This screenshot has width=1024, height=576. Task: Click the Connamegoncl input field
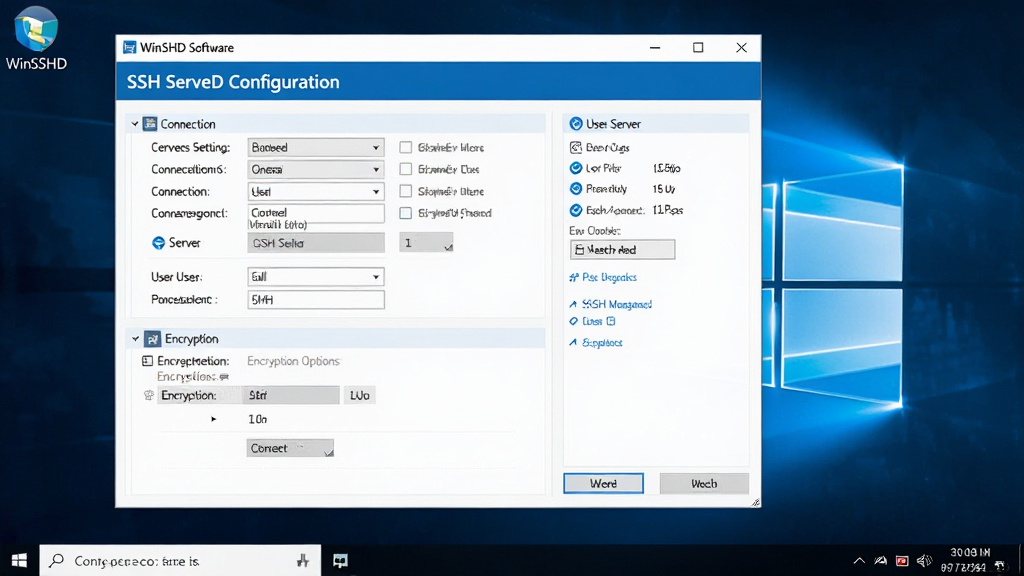tap(315, 214)
